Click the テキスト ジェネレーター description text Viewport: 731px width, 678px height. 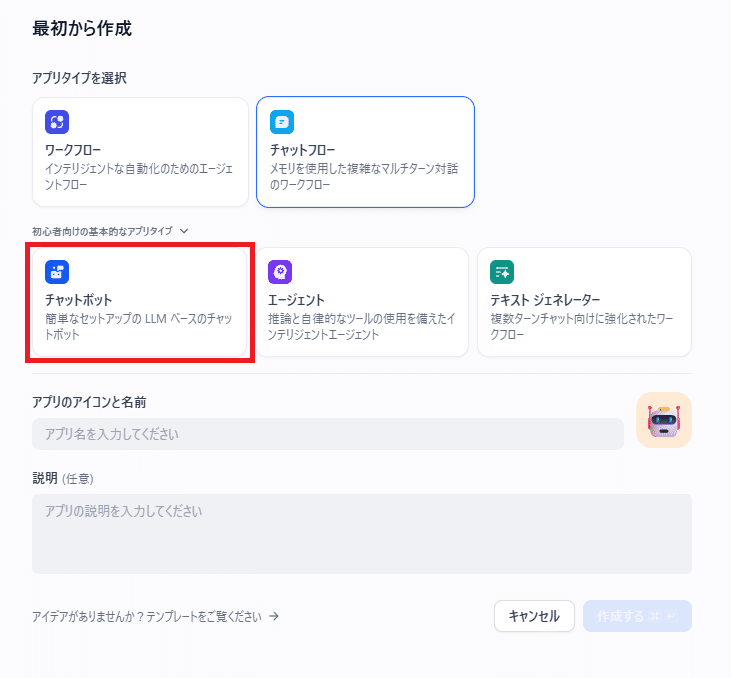(582, 326)
